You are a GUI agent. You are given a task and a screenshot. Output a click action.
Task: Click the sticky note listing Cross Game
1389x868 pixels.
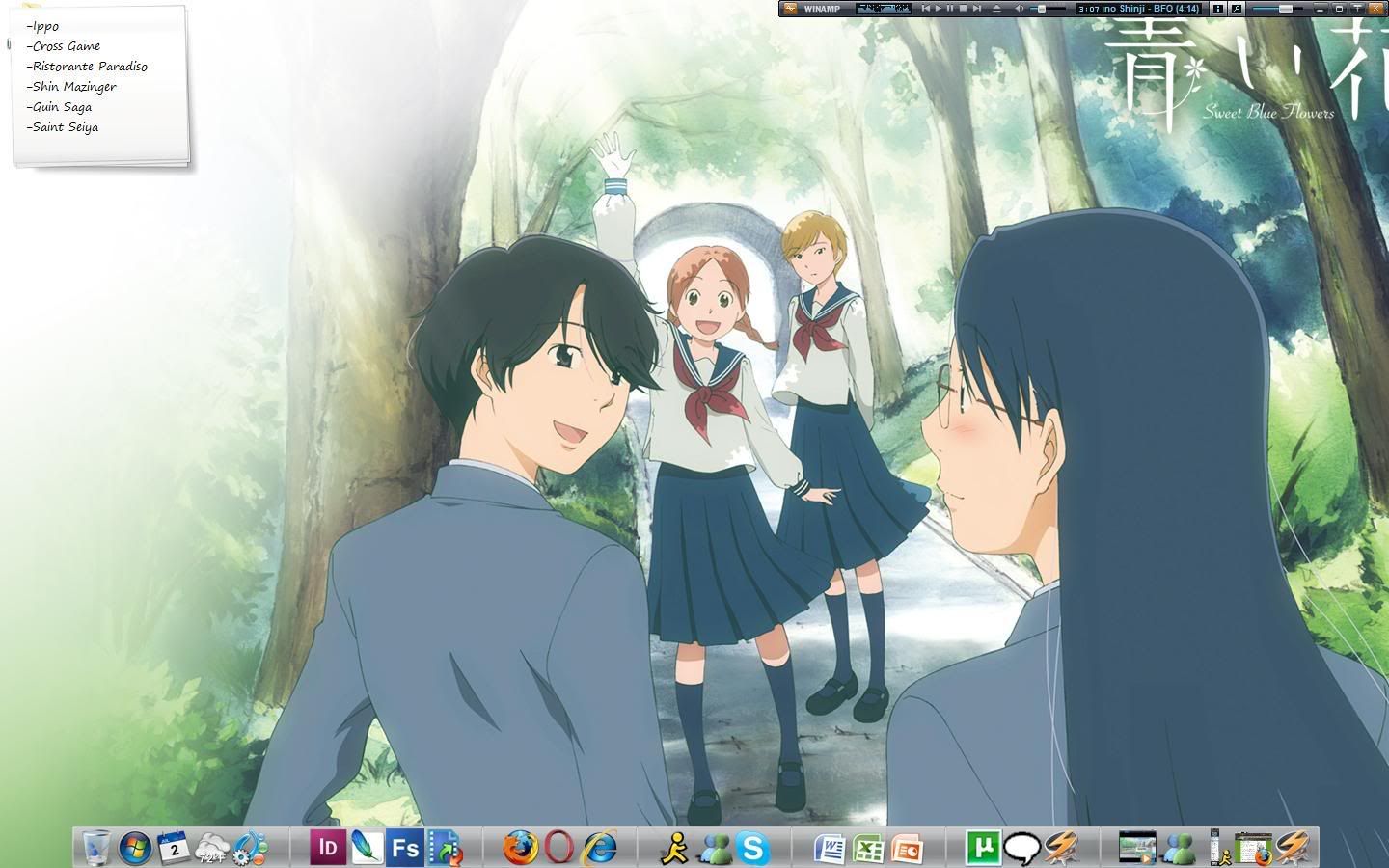(x=66, y=46)
